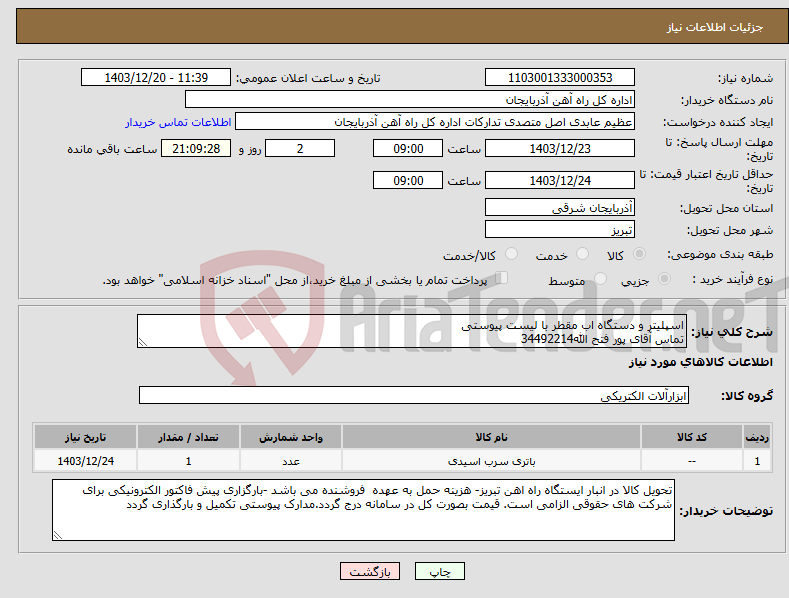This screenshot has width=789, height=598.
Task: Click the توضیحات خریدار notes textarea
Action: click(x=363, y=510)
